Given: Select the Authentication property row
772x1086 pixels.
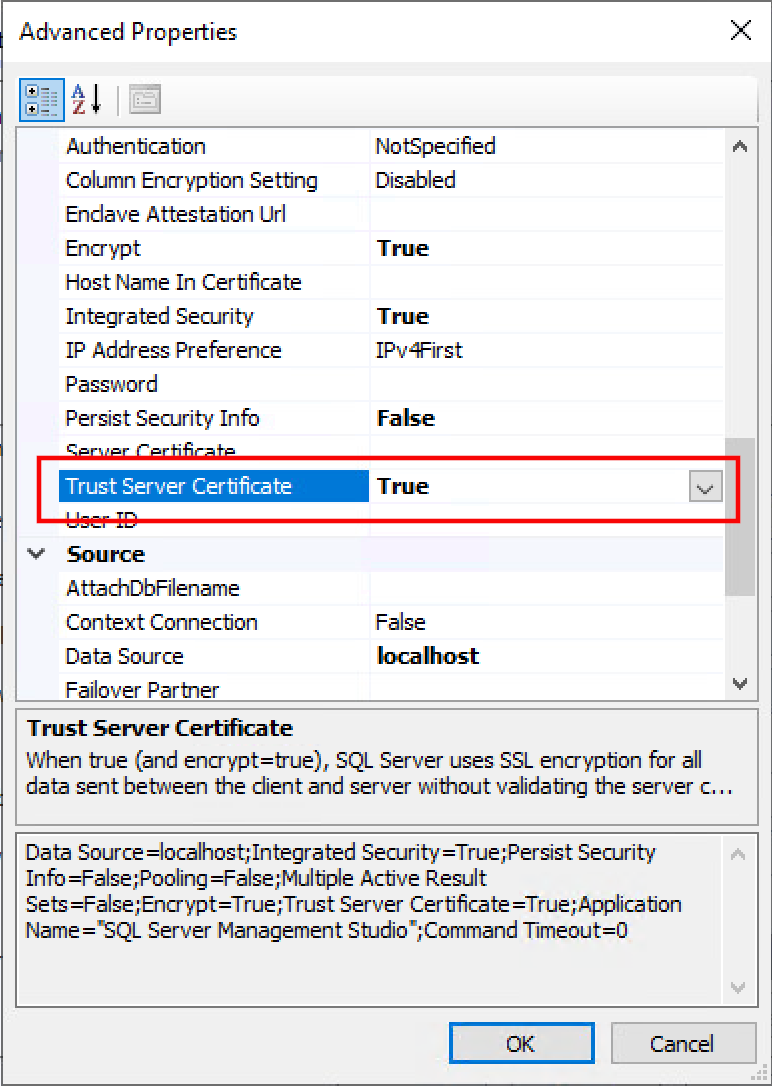Looking at the screenshot, I should (x=391, y=146).
